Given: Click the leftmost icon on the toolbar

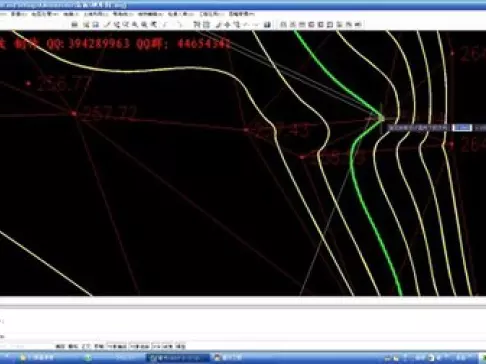Looking at the screenshot, I should 75,24.
